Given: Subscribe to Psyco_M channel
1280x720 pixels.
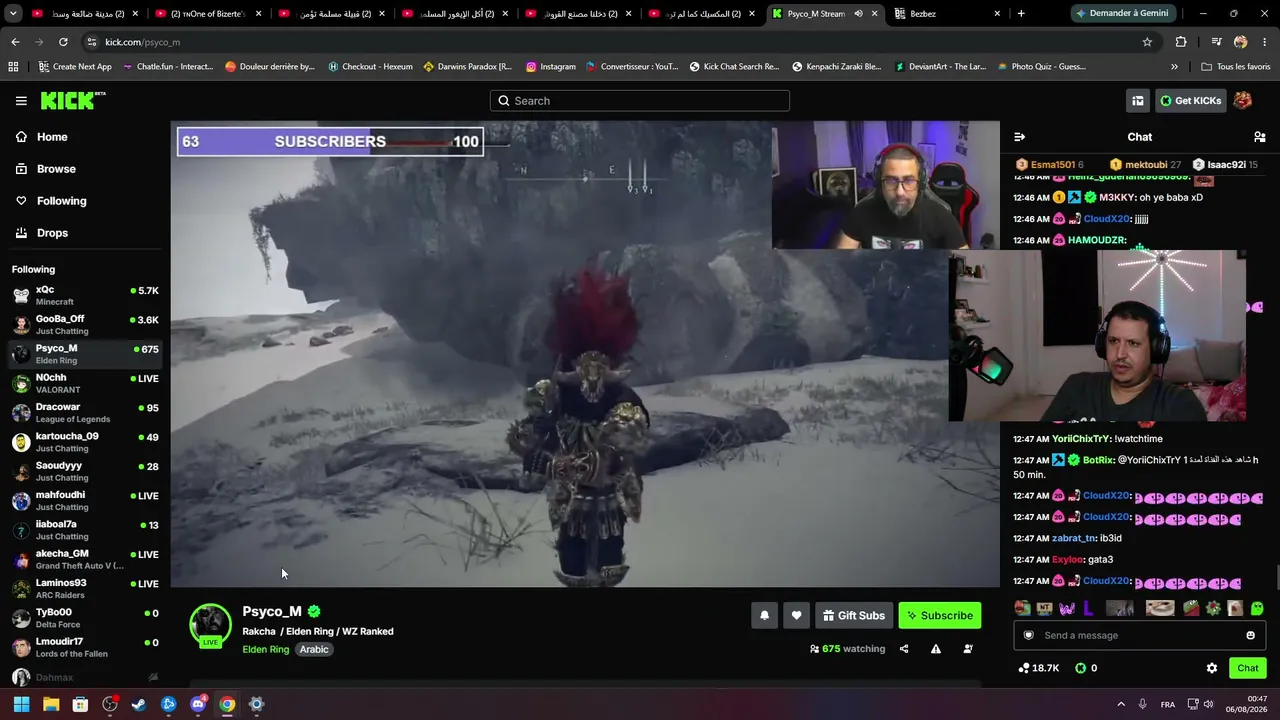Looking at the screenshot, I should 940,616.
